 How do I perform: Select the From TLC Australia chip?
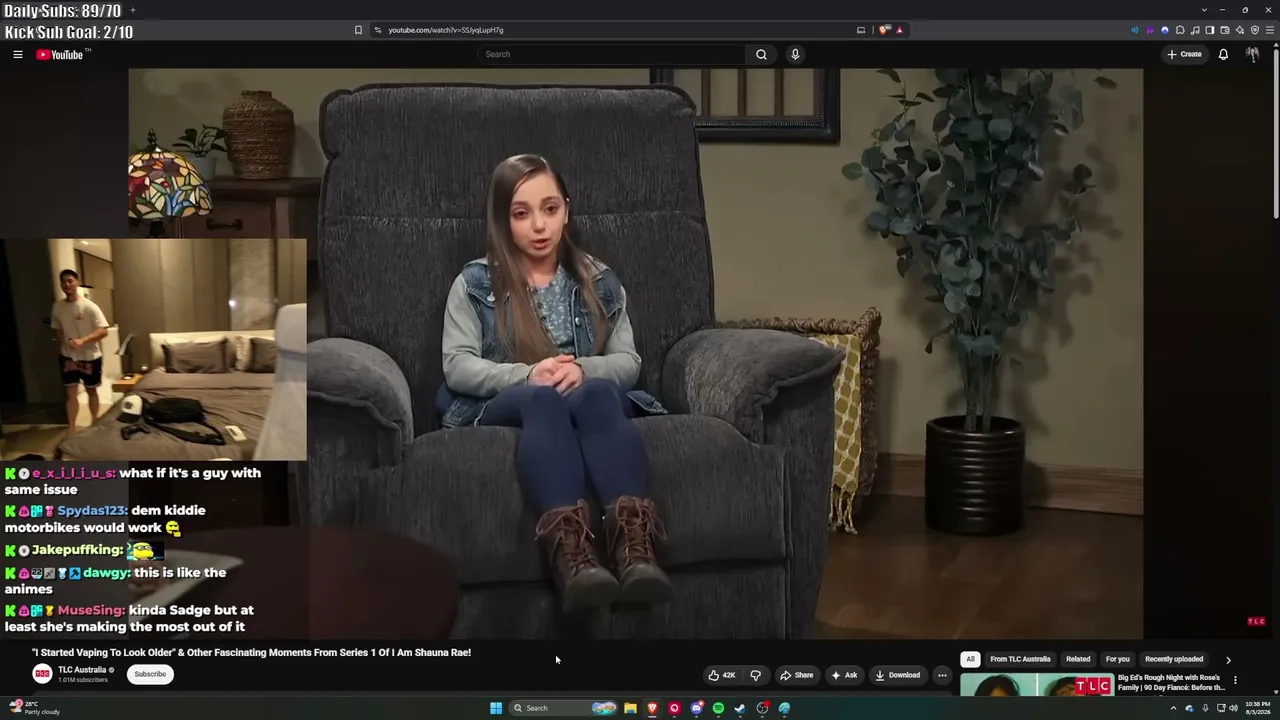point(1020,659)
